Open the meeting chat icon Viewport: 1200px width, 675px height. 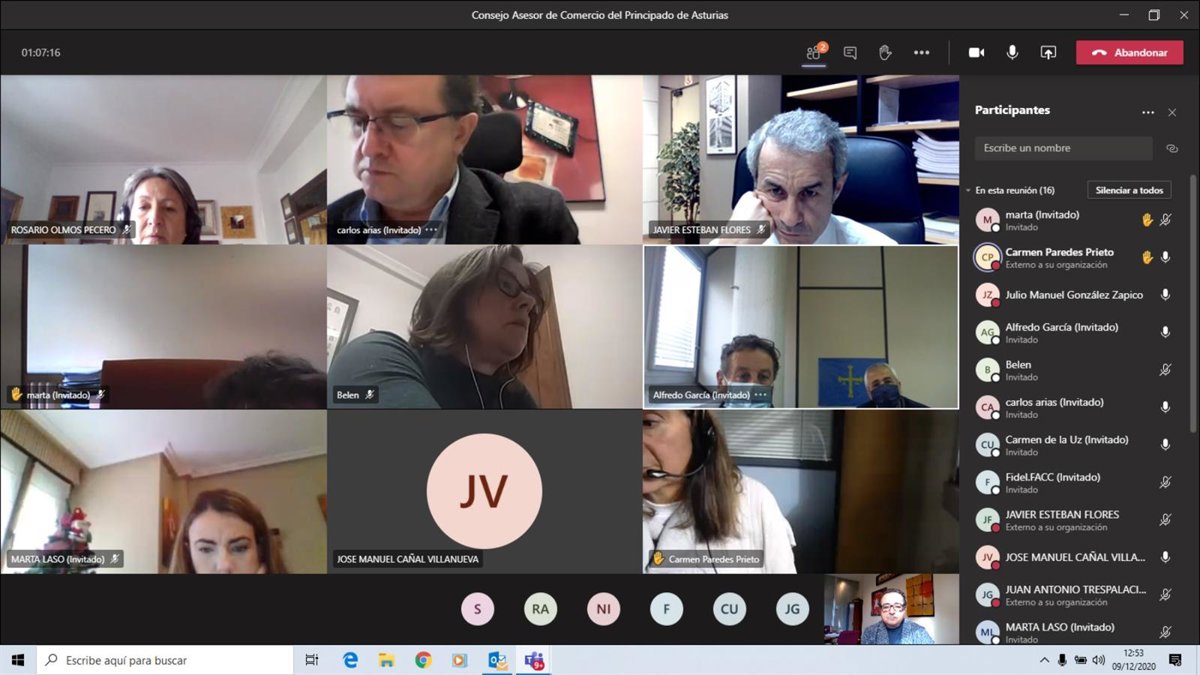coord(850,53)
